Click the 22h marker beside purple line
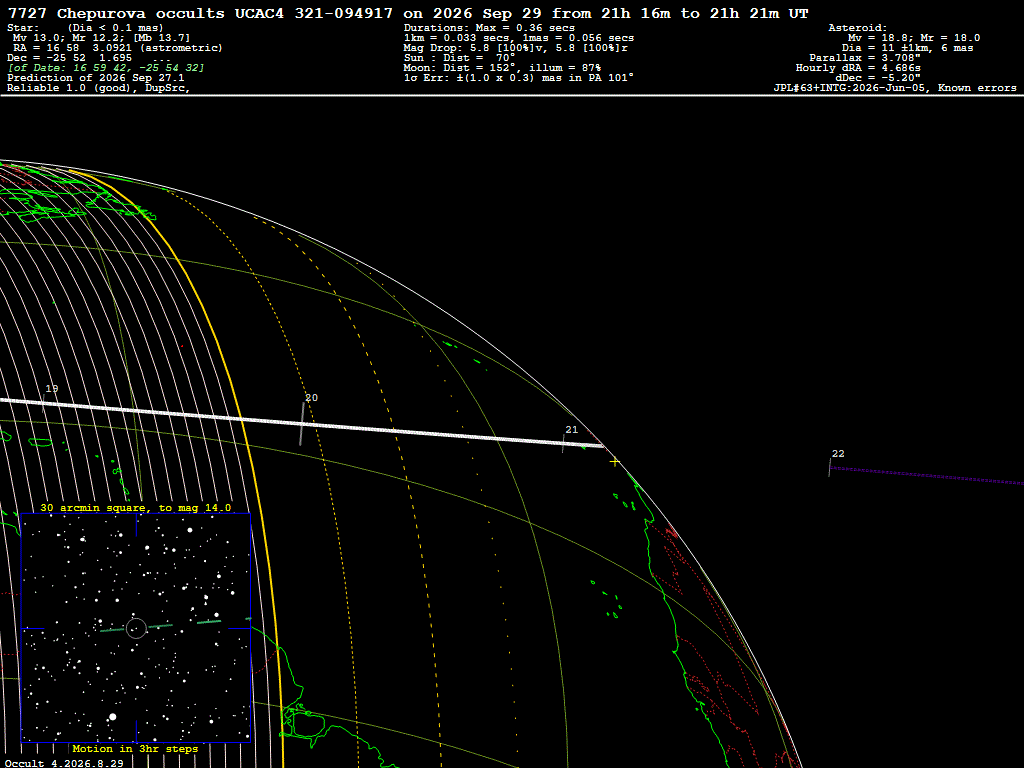1024x768 pixels. [838, 453]
